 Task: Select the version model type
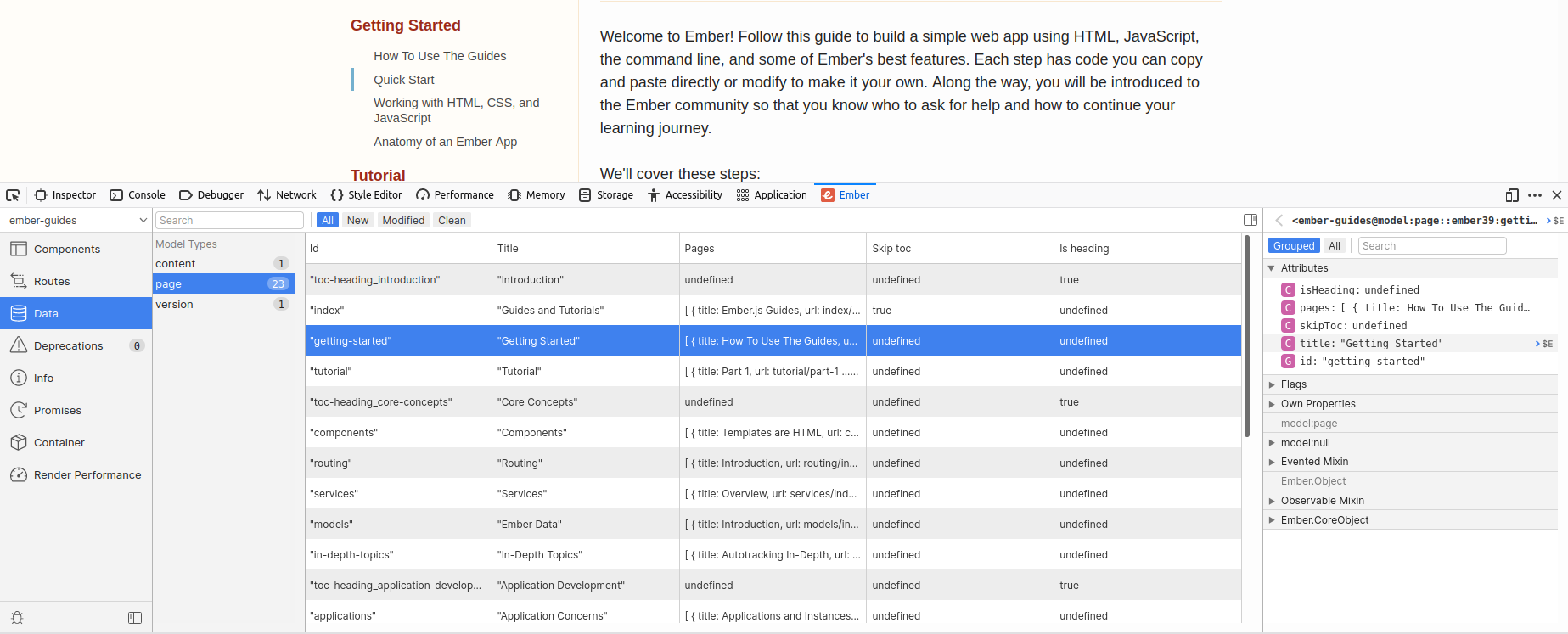tap(223, 305)
